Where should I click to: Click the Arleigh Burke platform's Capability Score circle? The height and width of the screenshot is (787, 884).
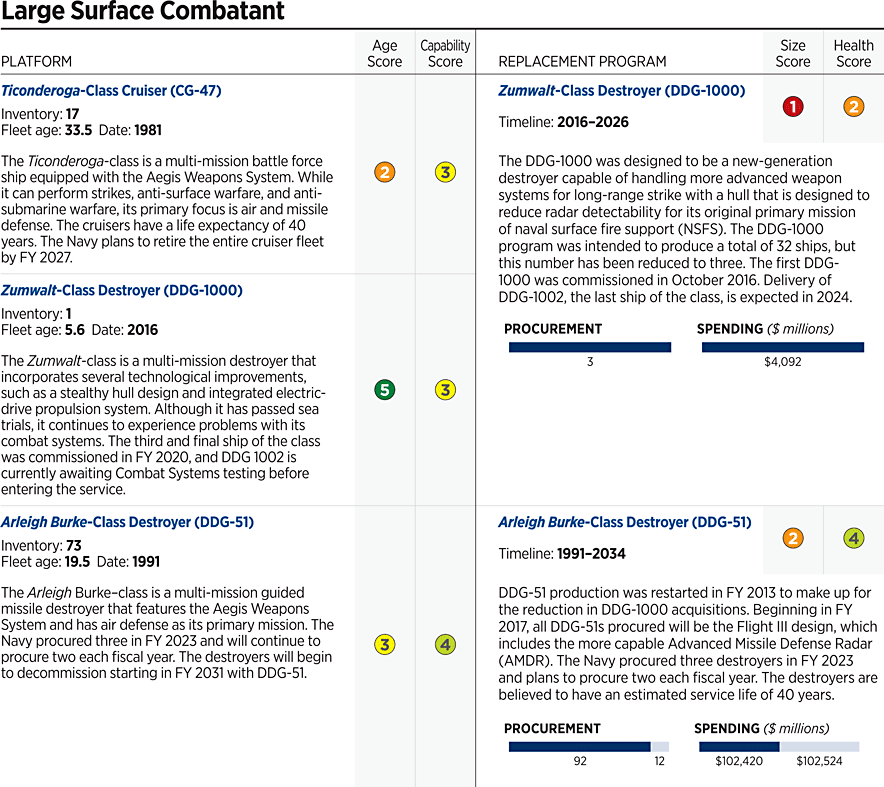[445, 645]
